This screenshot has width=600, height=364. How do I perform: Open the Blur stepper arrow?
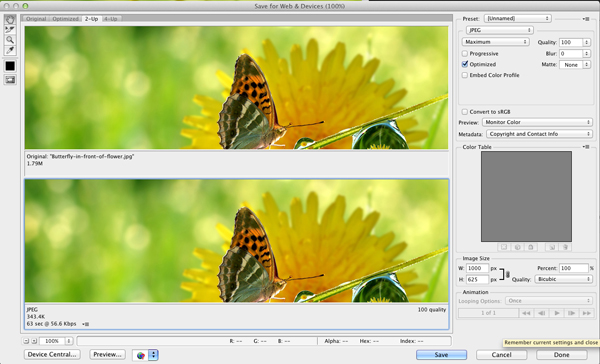tap(587, 54)
